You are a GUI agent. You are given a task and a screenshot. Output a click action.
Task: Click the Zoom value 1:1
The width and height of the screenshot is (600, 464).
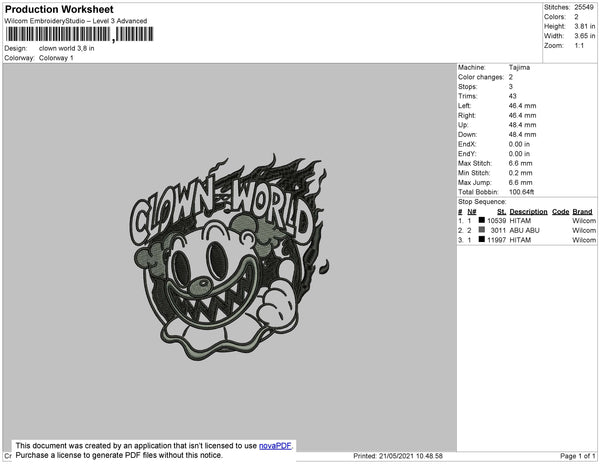[579, 46]
